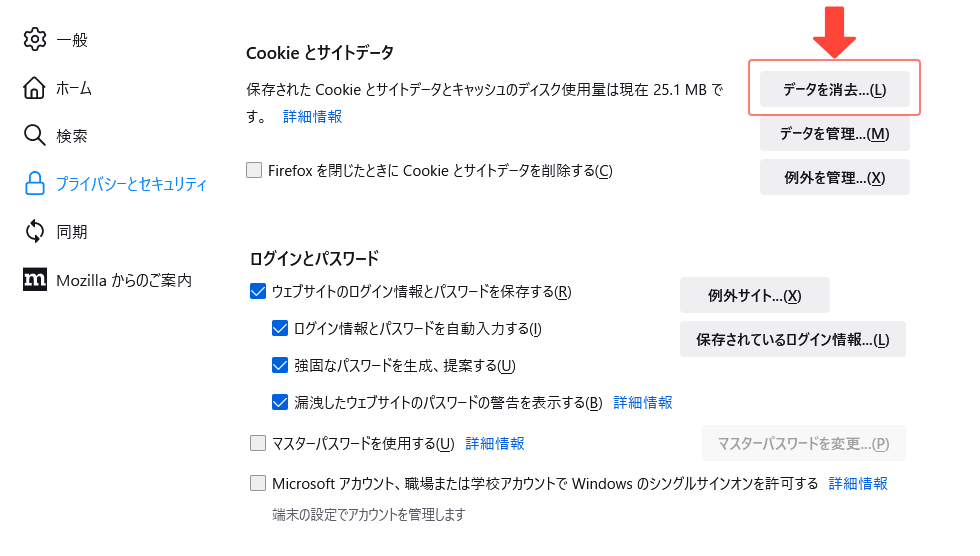This screenshot has height=556, width=980.
Task: Toggle breached website password alerts checkbox
Action: [280, 402]
